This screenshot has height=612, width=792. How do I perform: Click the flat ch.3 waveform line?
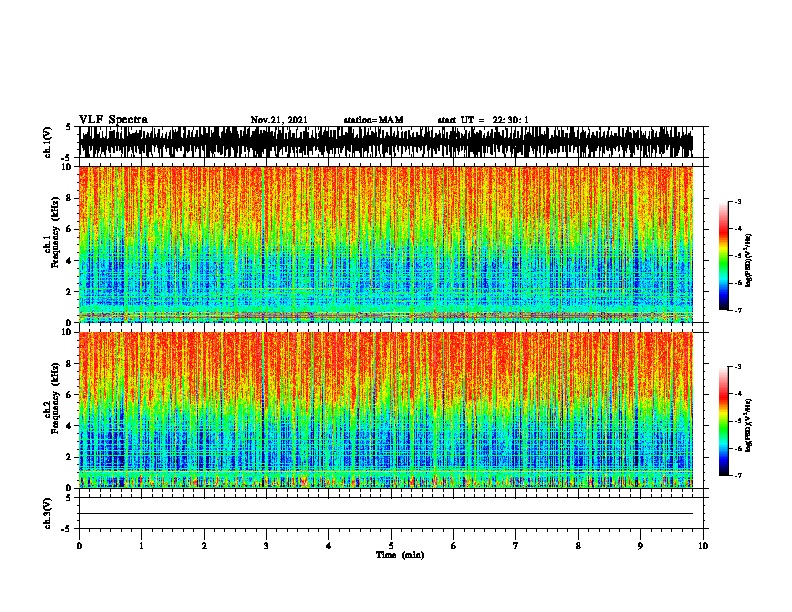pyautogui.click(x=386, y=514)
